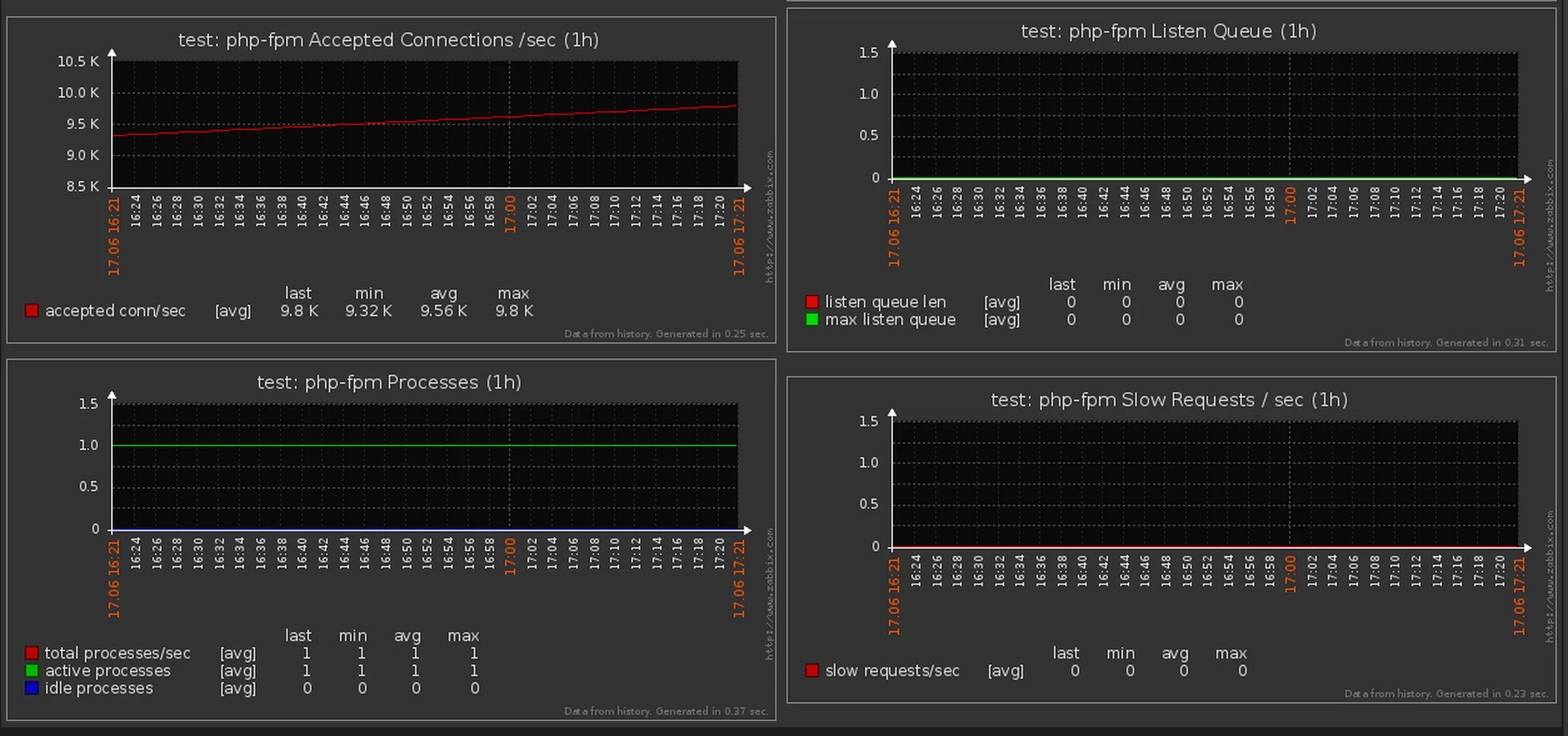Click 'Generated in 0.37 sec.' footer text
1568x736 pixels.
(x=711, y=711)
